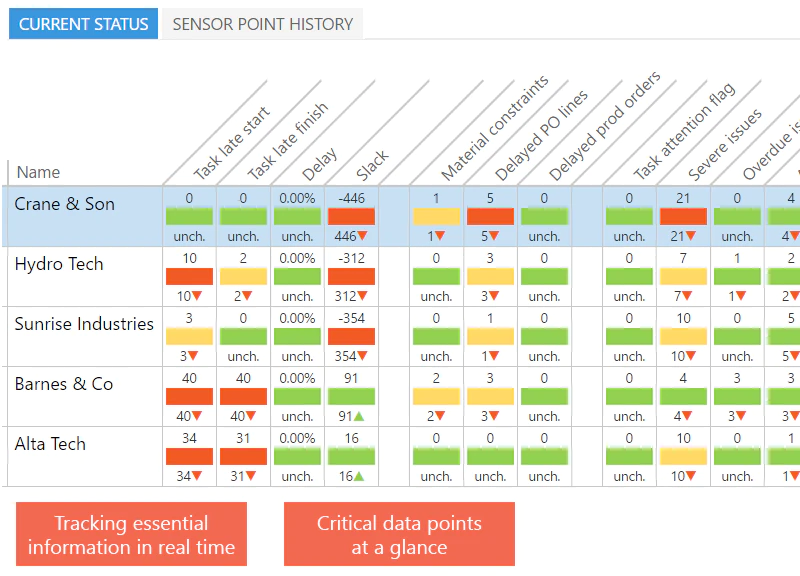Image resolution: width=800 pixels, height=576 pixels.
Task: Click the Material constraints column header
Action: 494,128
